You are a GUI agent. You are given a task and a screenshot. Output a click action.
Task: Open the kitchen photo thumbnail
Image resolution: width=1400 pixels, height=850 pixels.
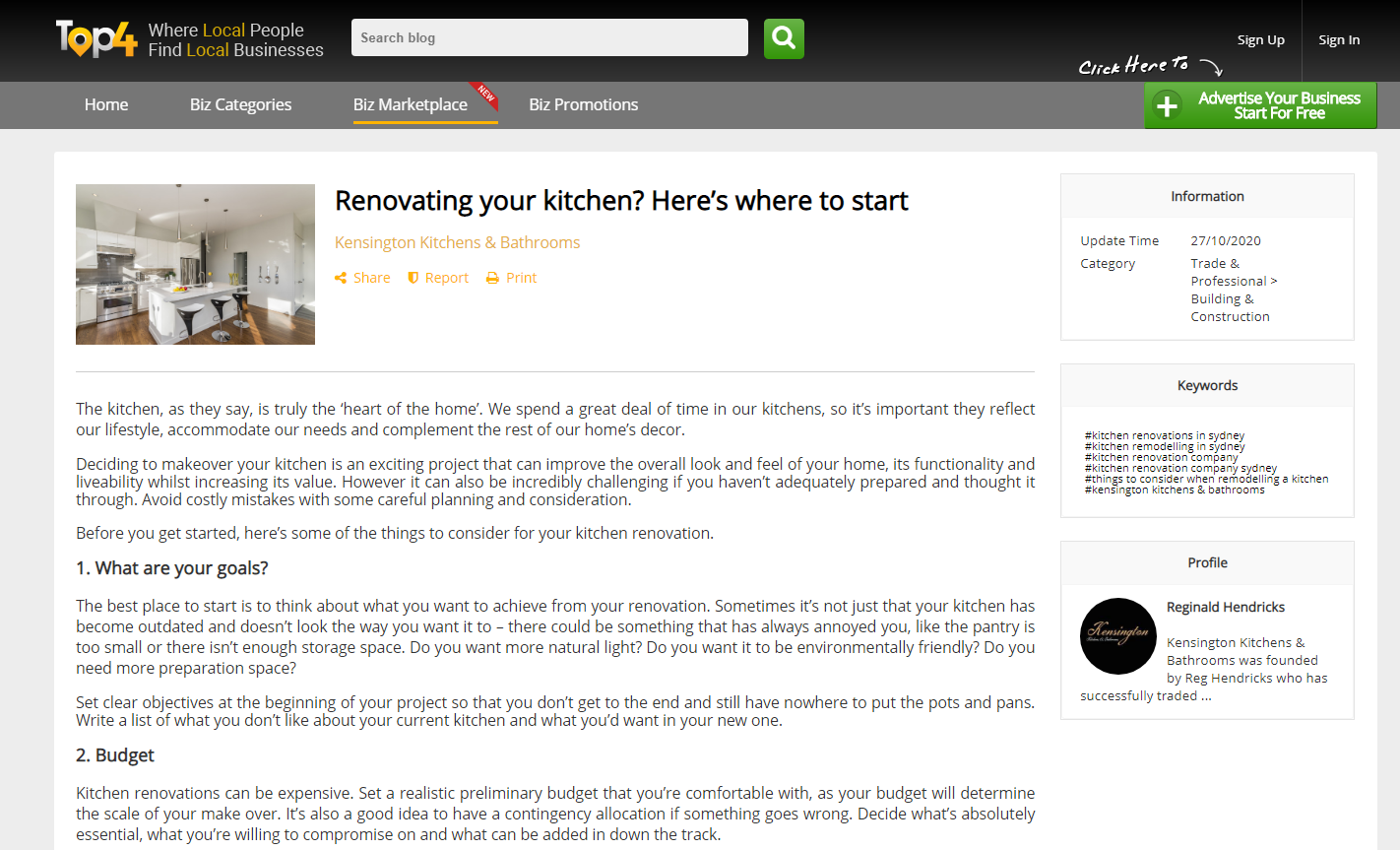pyautogui.click(x=195, y=264)
